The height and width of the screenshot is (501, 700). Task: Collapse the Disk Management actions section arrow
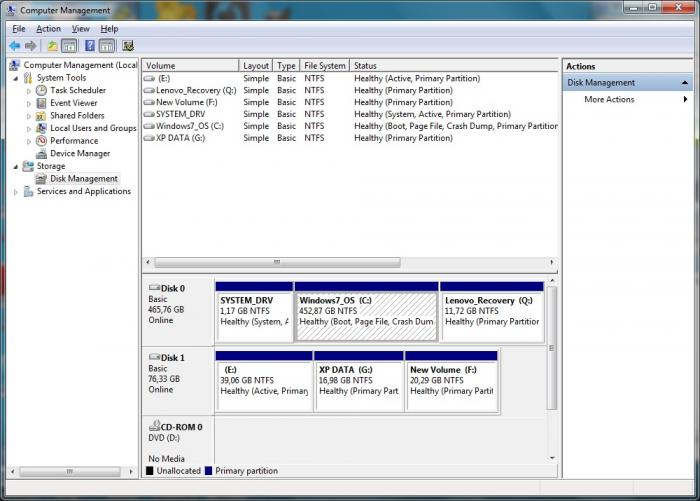(684, 83)
